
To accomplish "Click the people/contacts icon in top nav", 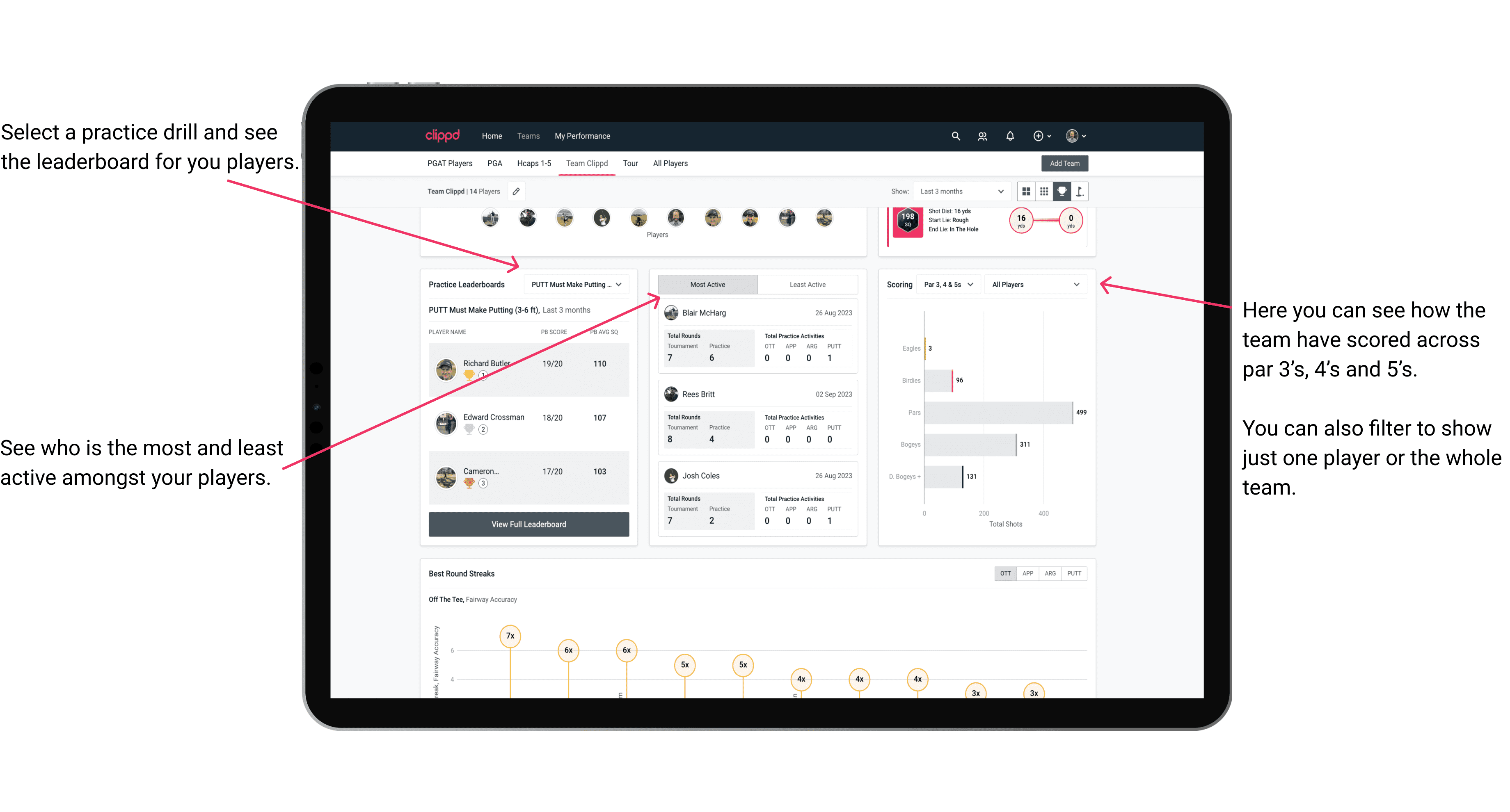I will tap(983, 136).
